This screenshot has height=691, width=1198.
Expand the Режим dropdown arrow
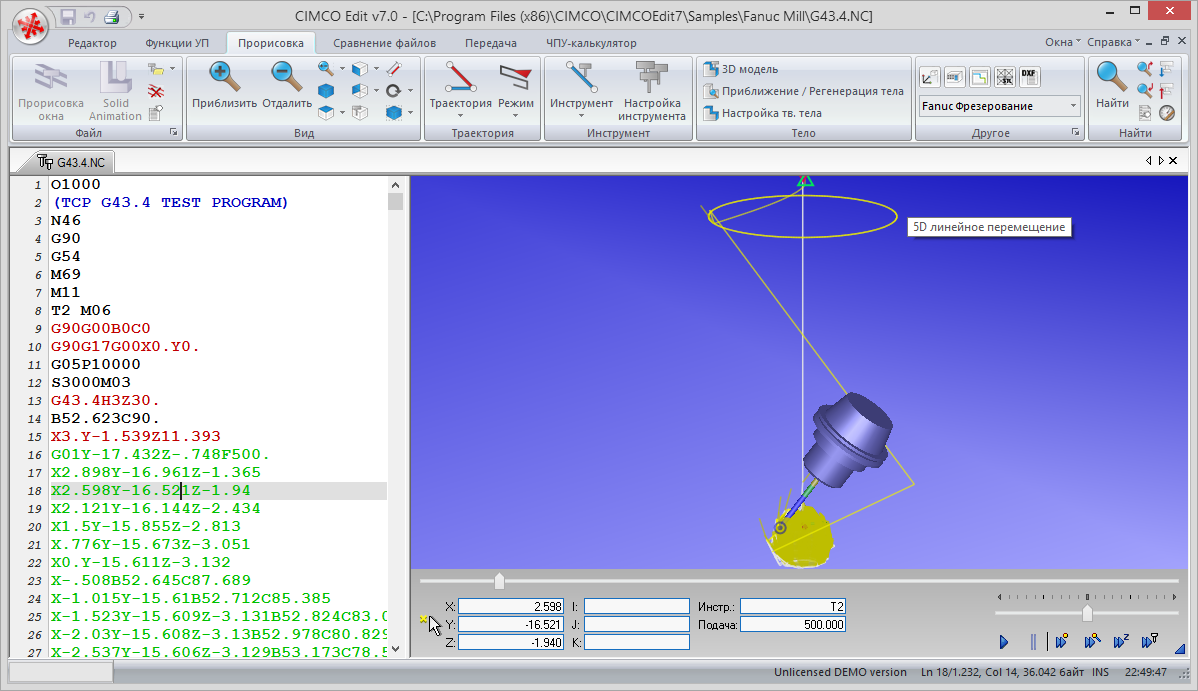tap(516, 116)
